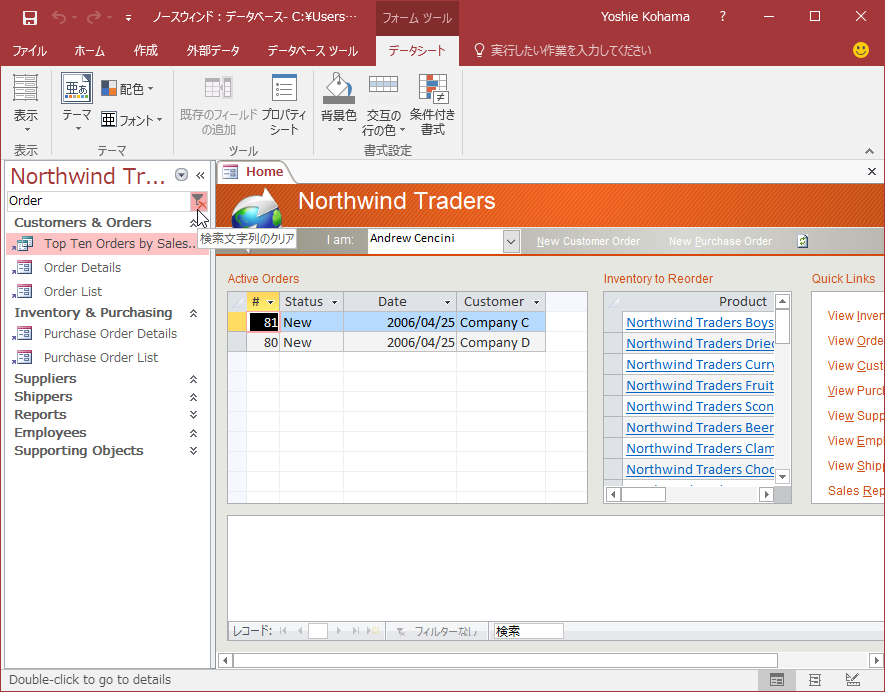Open the Status column filter dropdown

[x=334, y=302]
